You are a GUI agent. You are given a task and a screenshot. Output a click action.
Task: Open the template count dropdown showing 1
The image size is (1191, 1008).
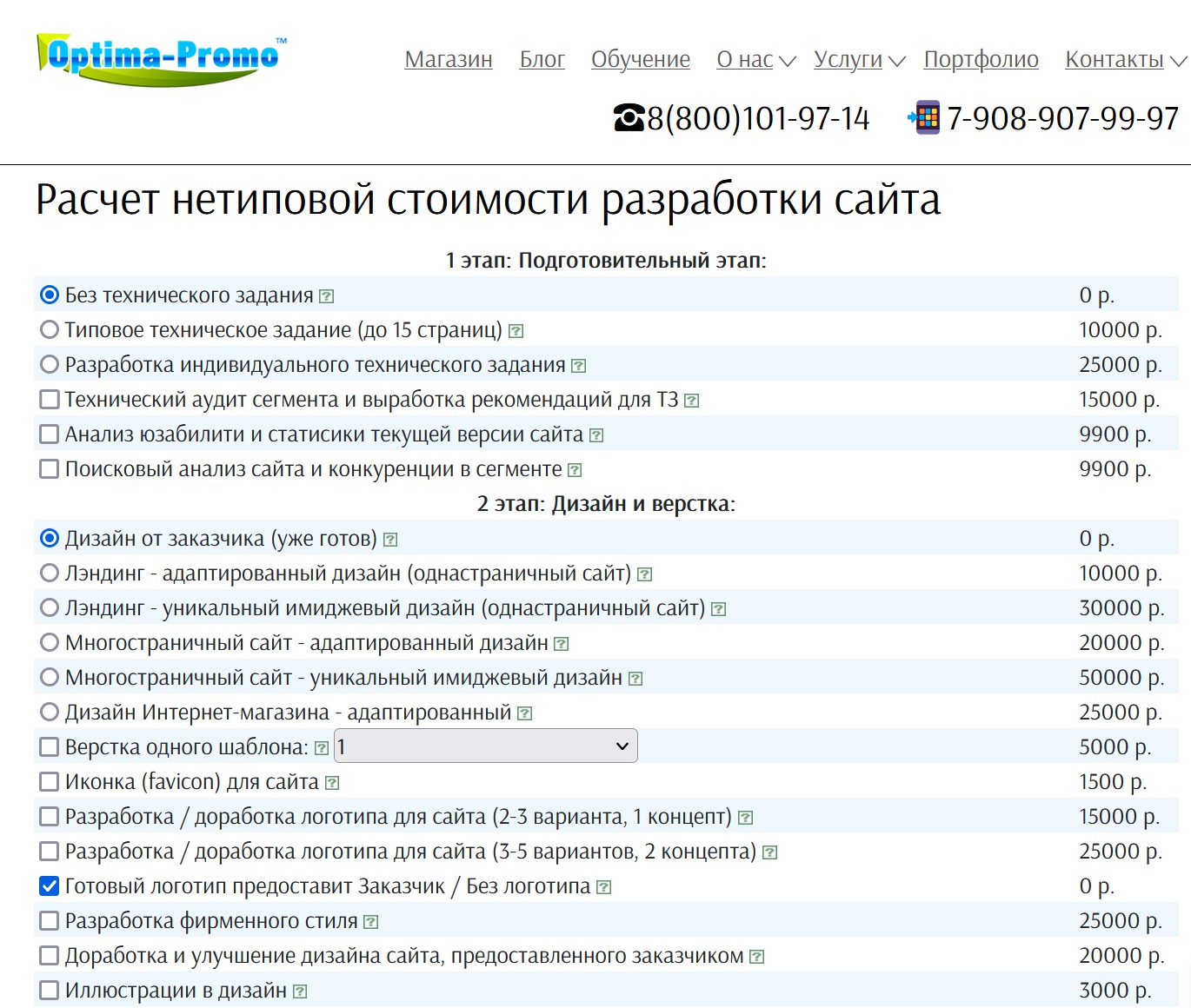pos(486,746)
